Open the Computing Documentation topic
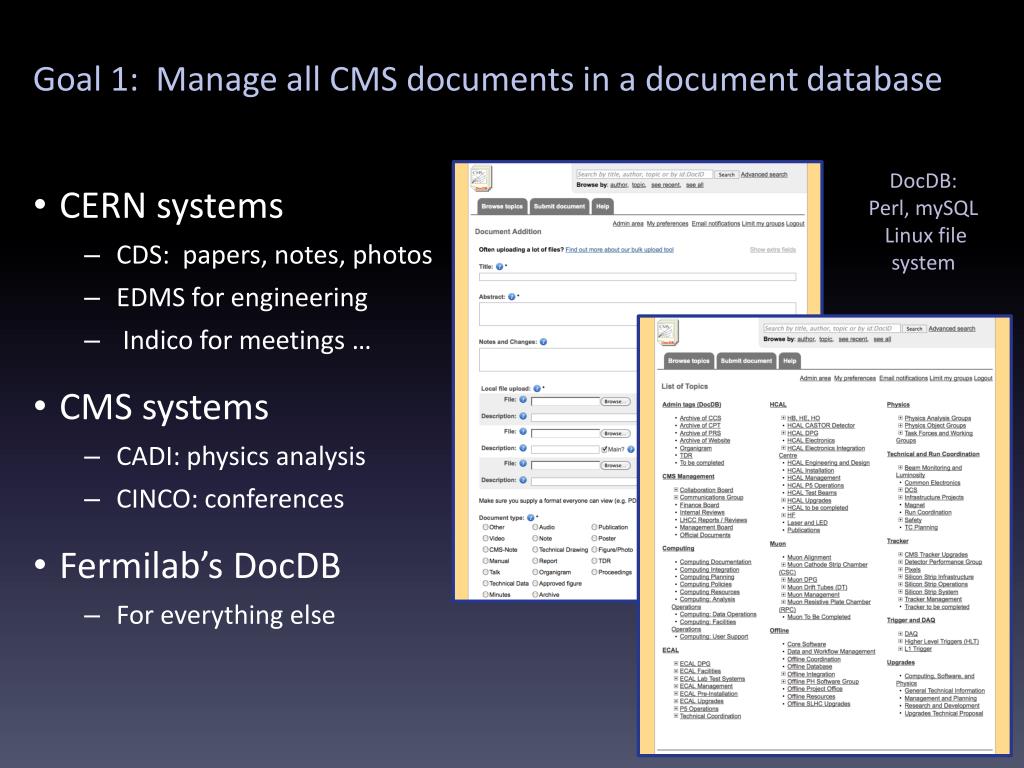 (x=715, y=562)
